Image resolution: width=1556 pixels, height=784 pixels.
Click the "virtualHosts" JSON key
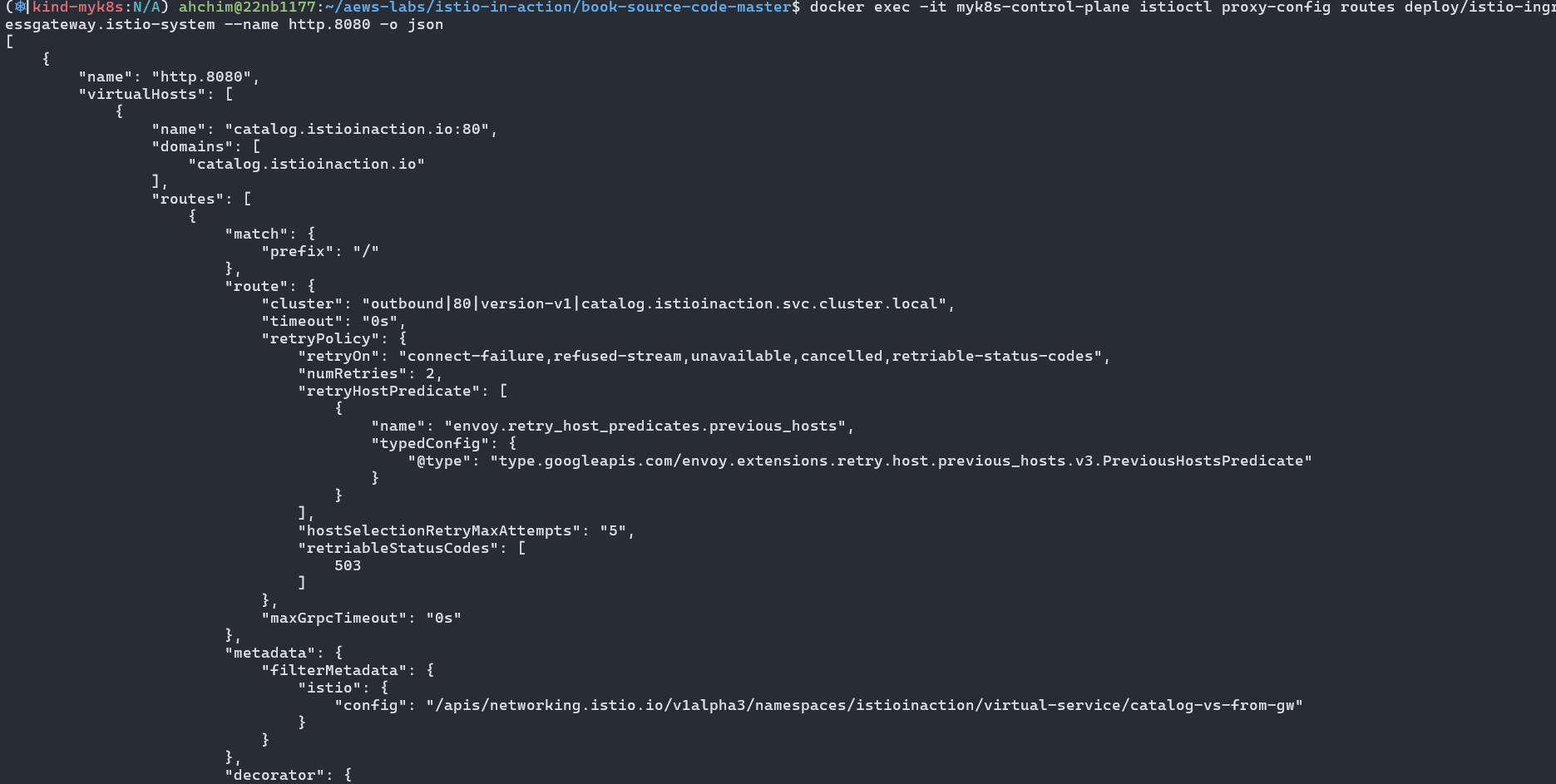(x=142, y=94)
